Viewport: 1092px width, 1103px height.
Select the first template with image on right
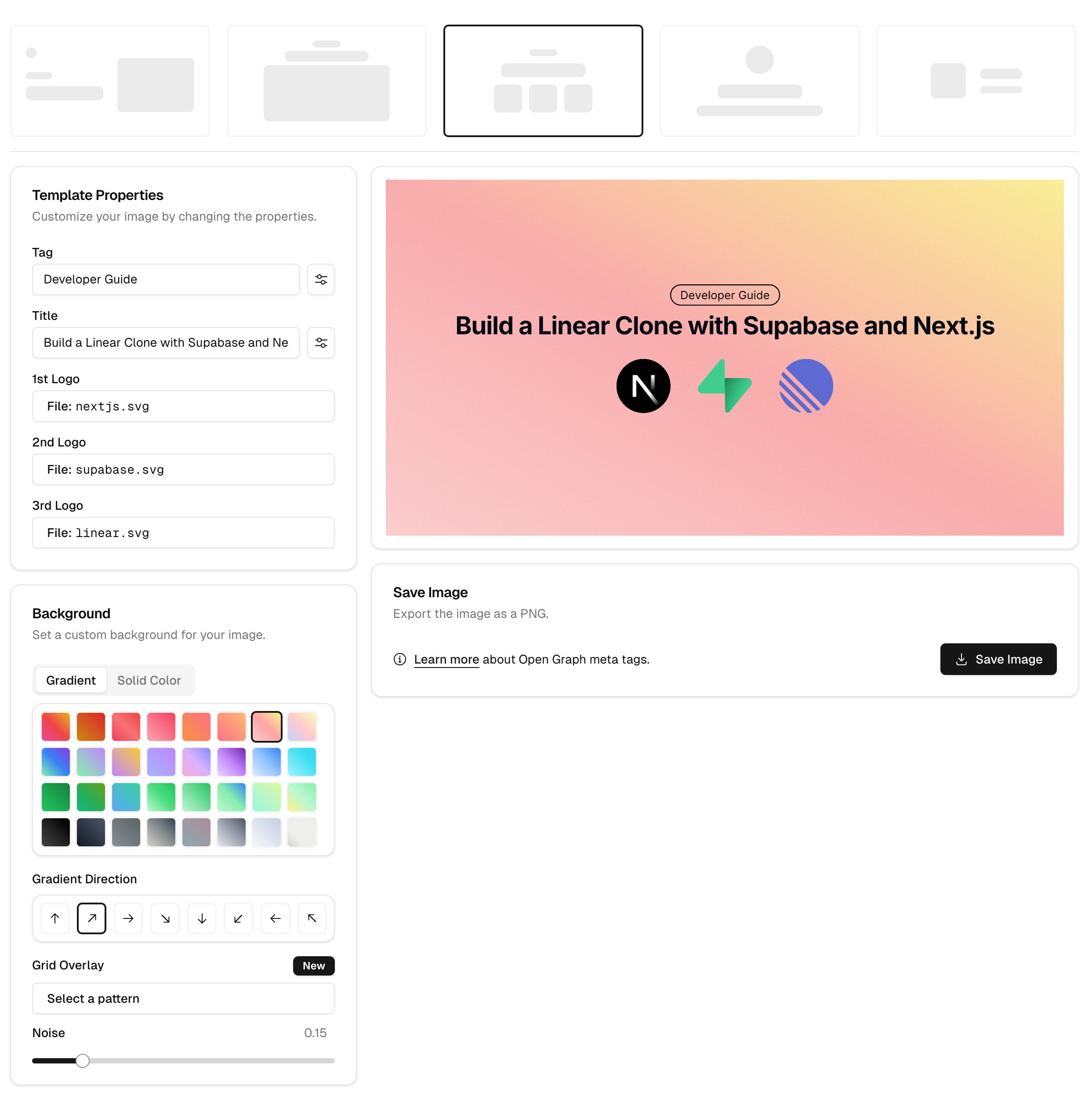[x=110, y=80]
